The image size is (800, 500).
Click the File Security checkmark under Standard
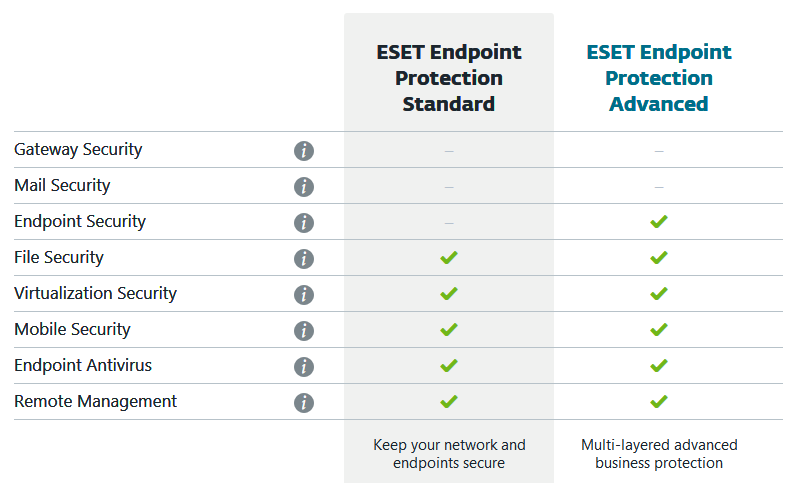(449, 258)
